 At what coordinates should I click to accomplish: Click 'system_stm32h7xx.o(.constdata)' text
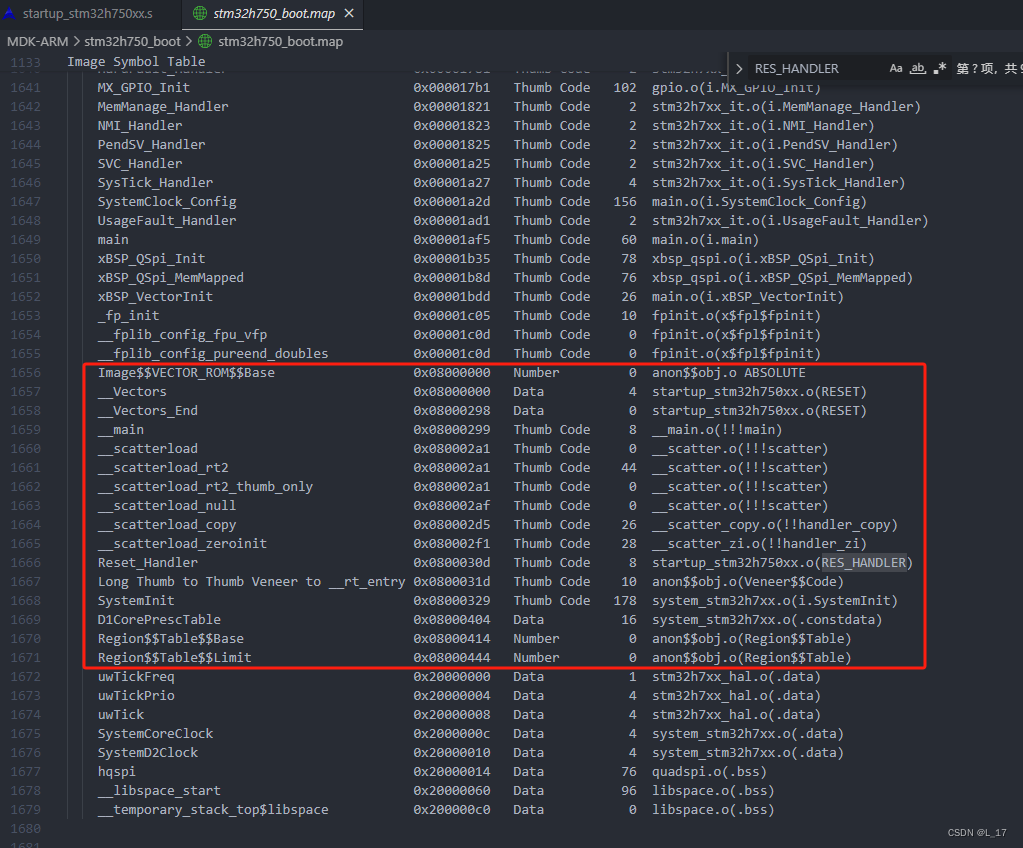[x=767, y=619]
